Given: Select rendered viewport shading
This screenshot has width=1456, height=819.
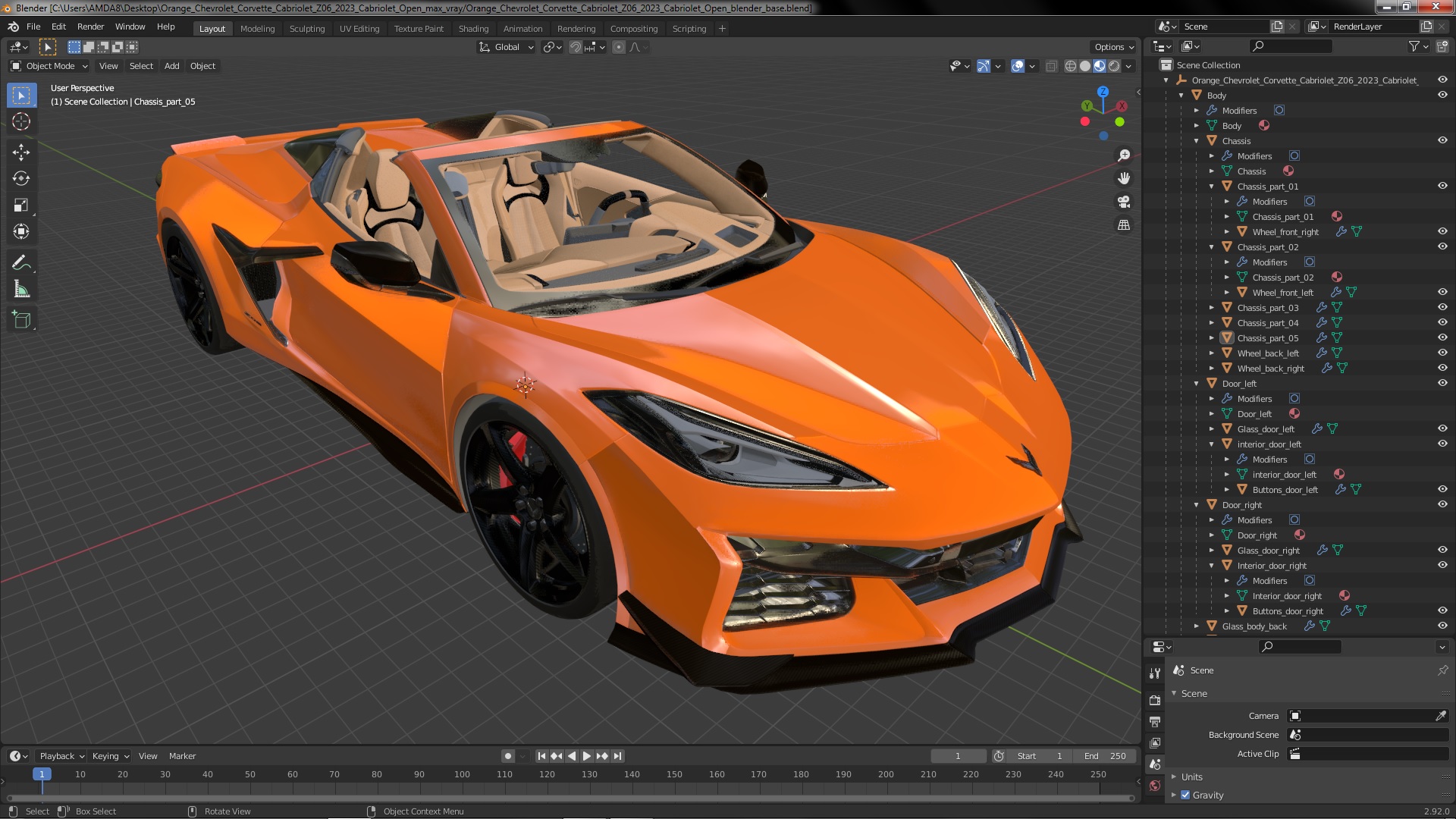Looking at the screenshot, I should [x=1114, y=67].
